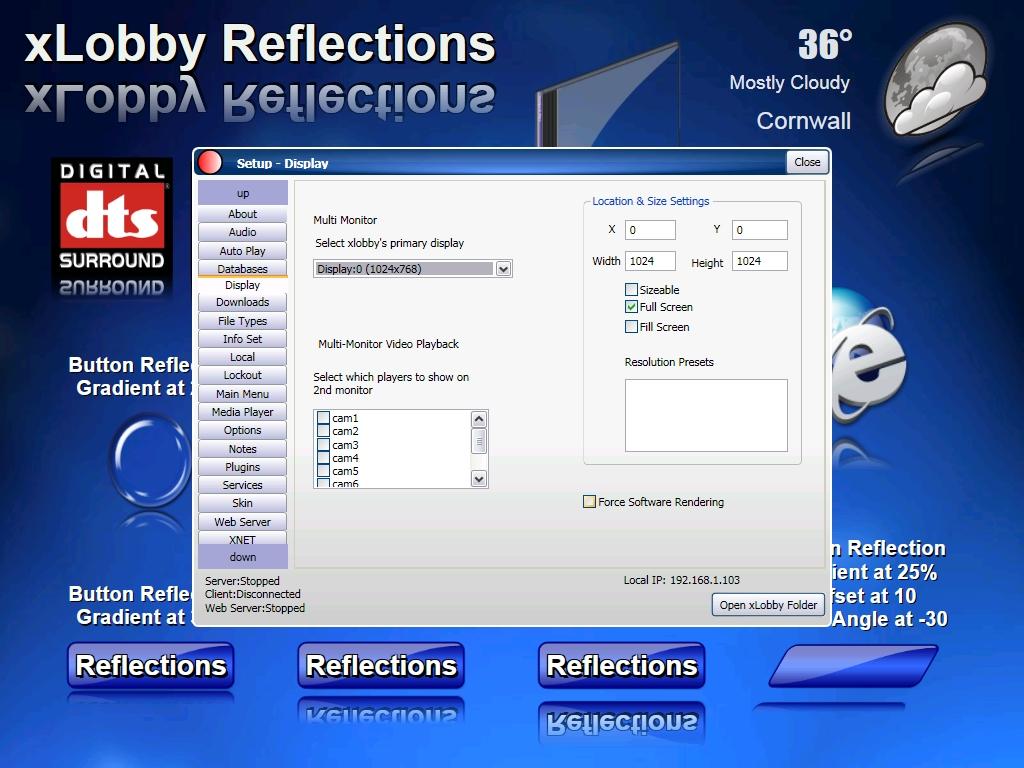Click the Cornwall location text

pos(803,121)
